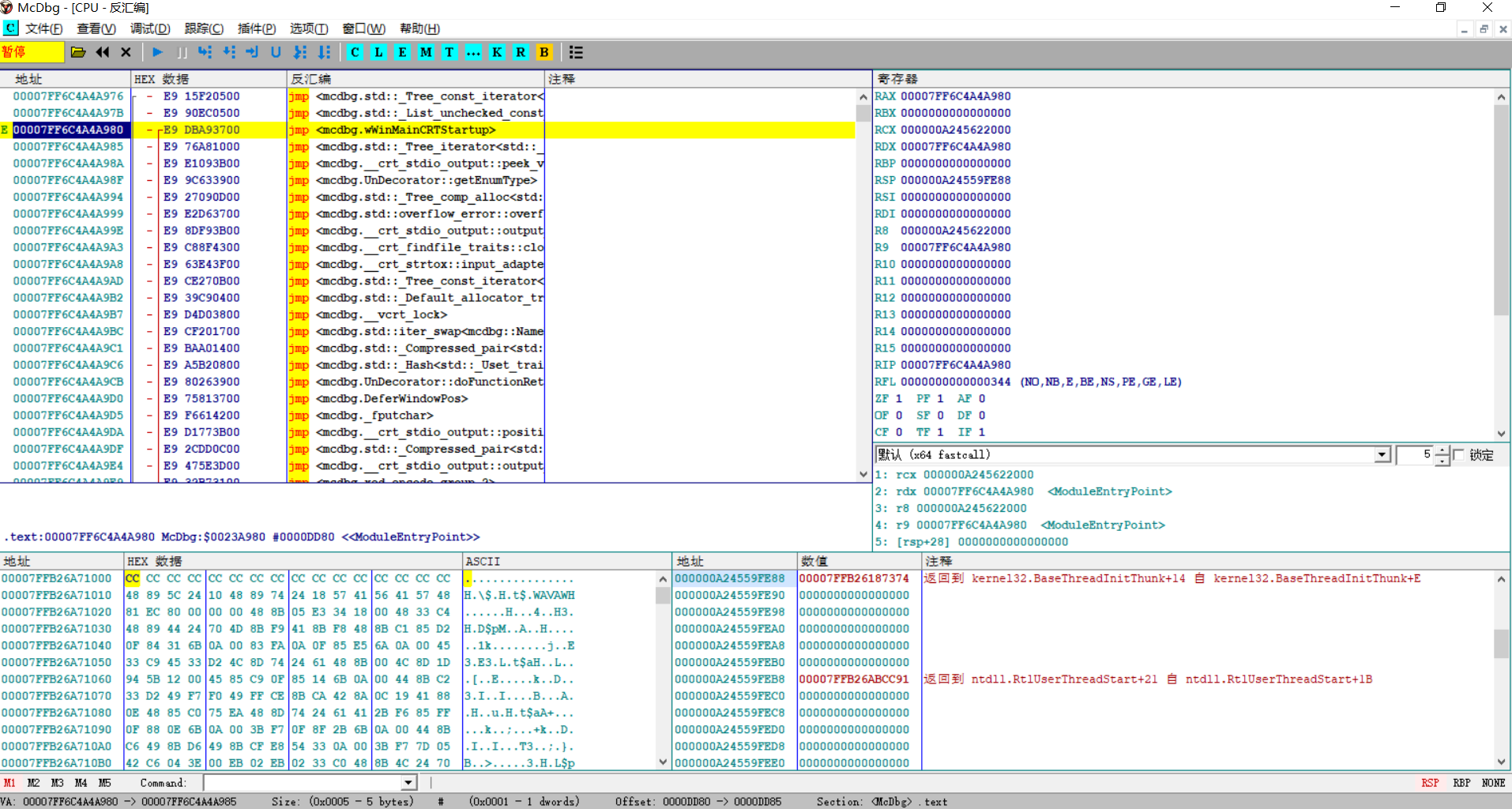The height and width of the screenshot is (809, 1512).
Task: Click the RBP stack mode button
Action: click(1461, 783)
